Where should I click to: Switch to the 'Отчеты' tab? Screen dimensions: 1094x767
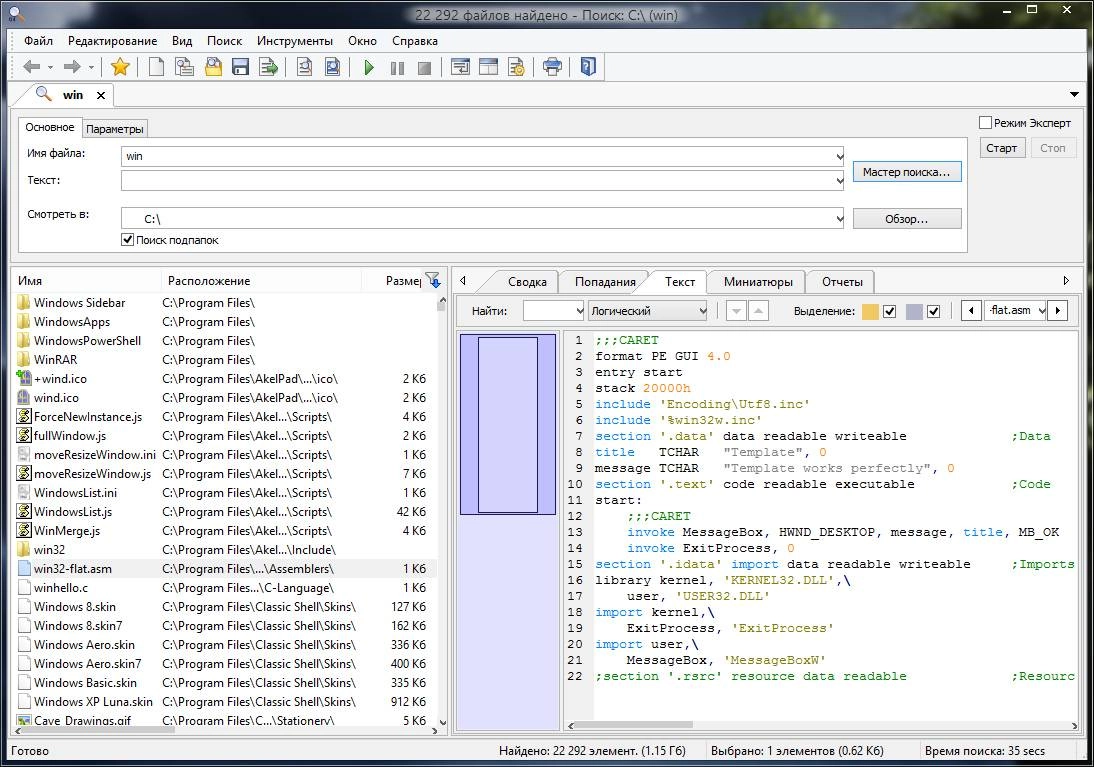(x=842, y=282)
